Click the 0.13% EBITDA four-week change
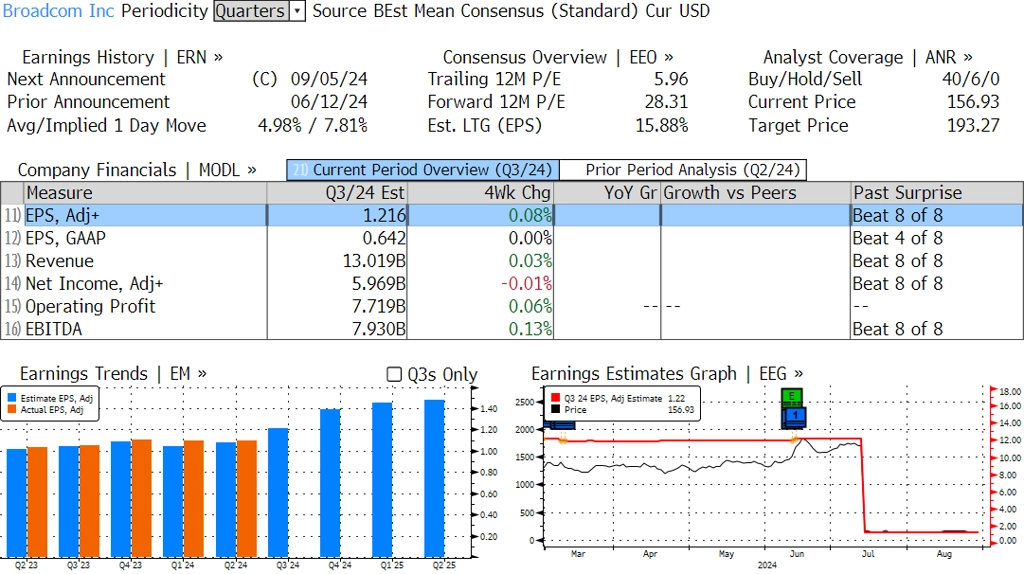 (x=530, y=329)
